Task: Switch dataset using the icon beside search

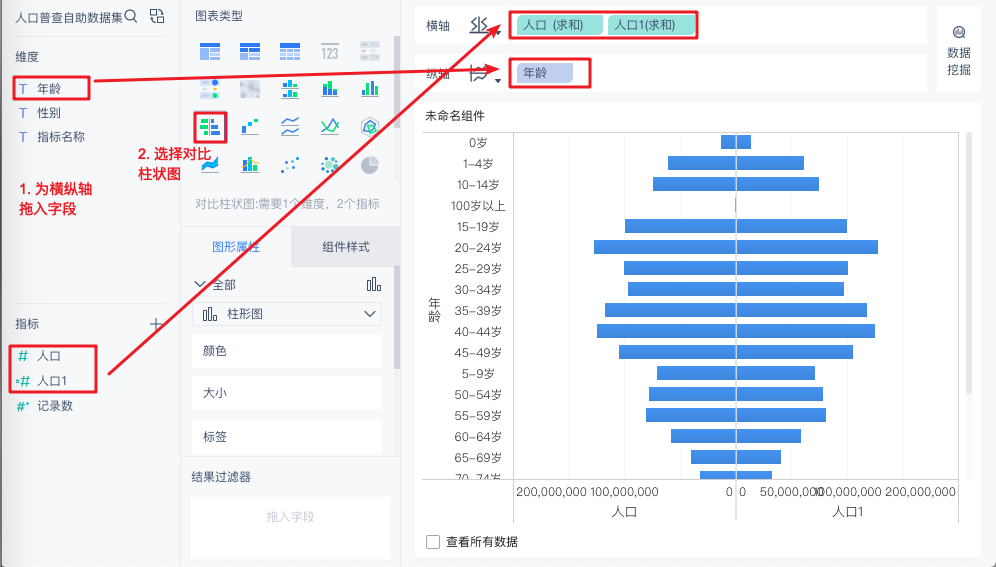Action: tap(157, 17)
